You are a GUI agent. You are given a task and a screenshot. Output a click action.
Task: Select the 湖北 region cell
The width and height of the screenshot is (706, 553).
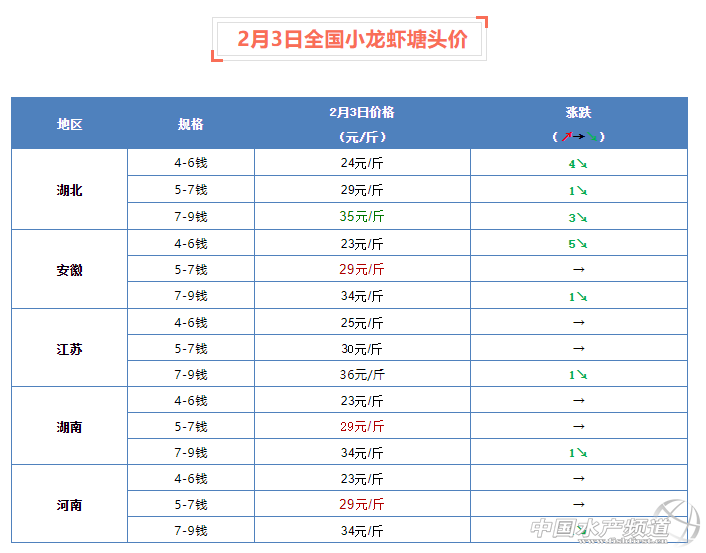coord(69,190)
